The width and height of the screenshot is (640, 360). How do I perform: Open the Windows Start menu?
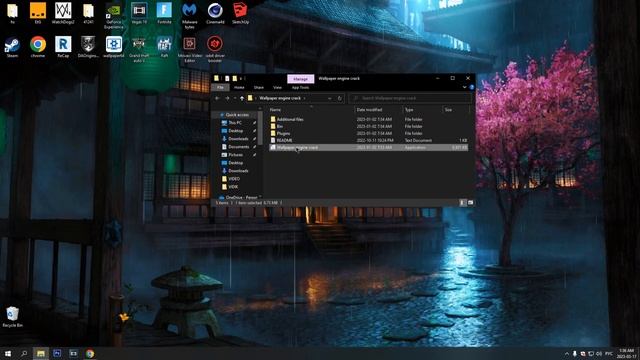point(8,353)
